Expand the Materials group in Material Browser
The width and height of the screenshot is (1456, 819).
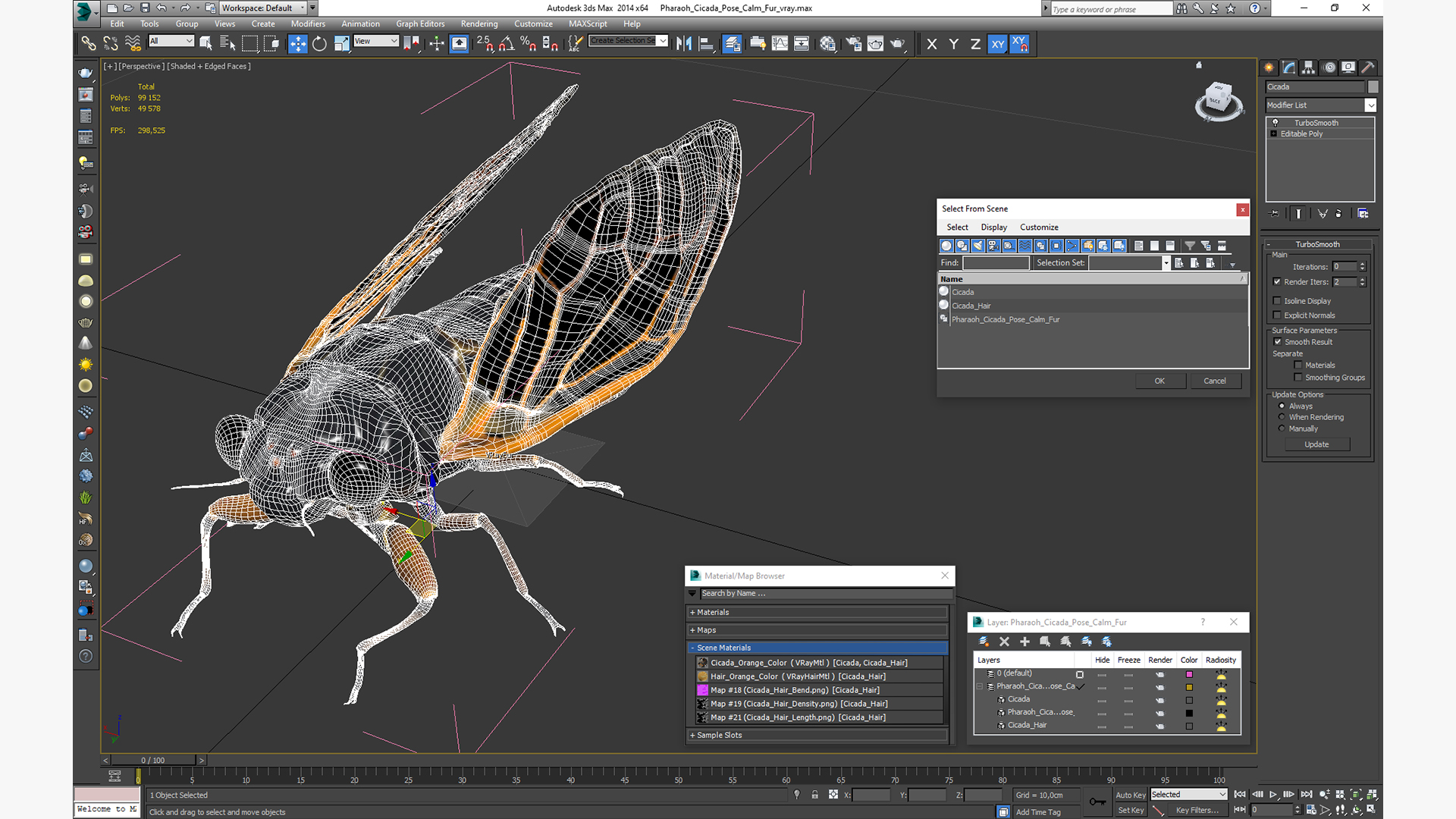click(x=817, y=613)
